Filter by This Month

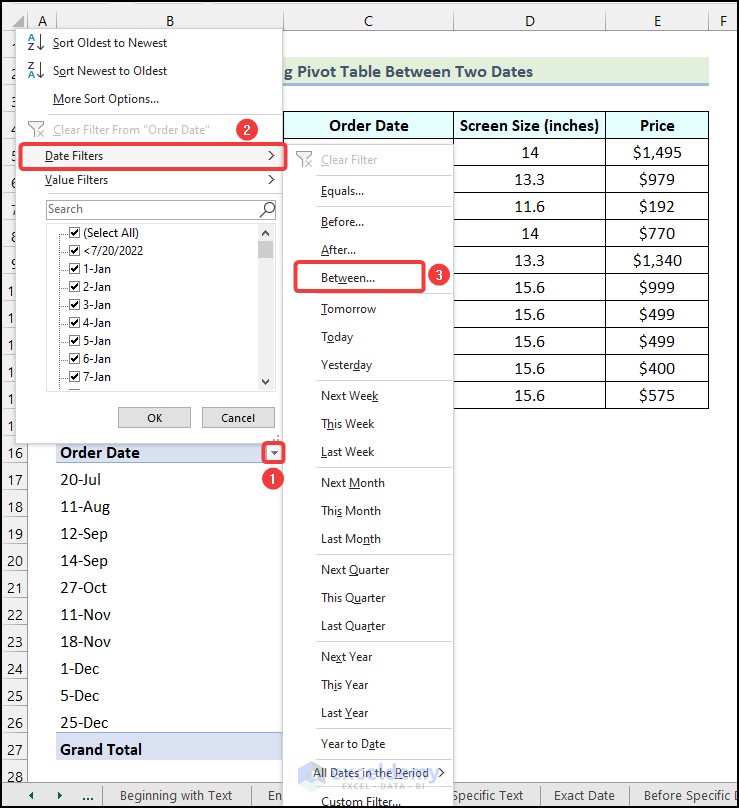[x=350, y=511]
